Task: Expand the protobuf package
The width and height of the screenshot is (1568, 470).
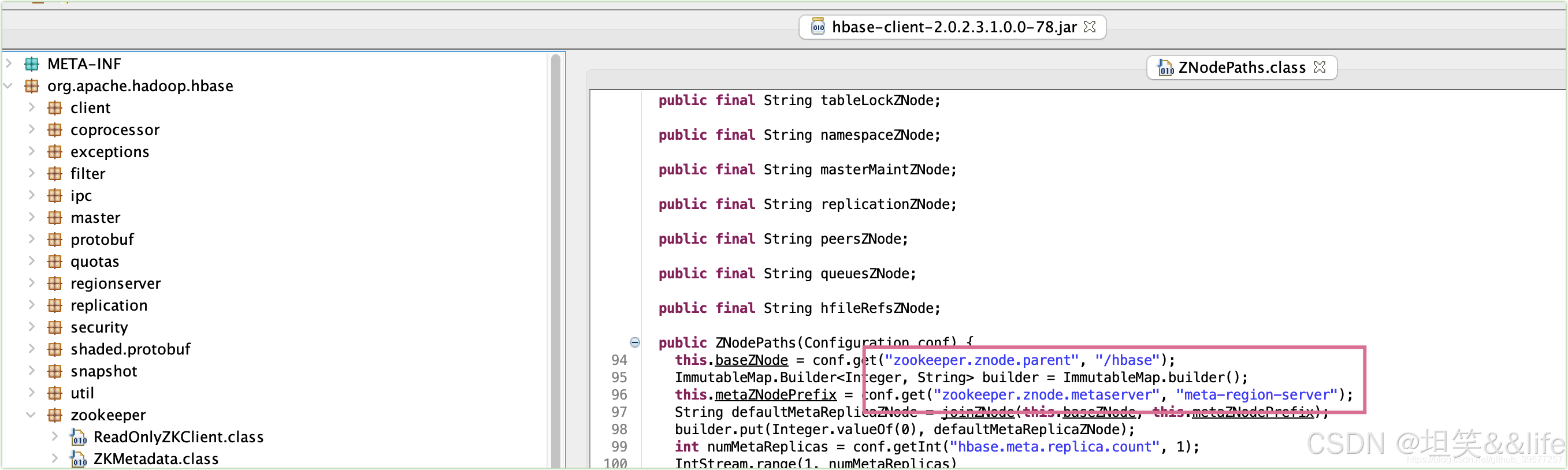Action: pyautogui.click(x=32, y=238)
